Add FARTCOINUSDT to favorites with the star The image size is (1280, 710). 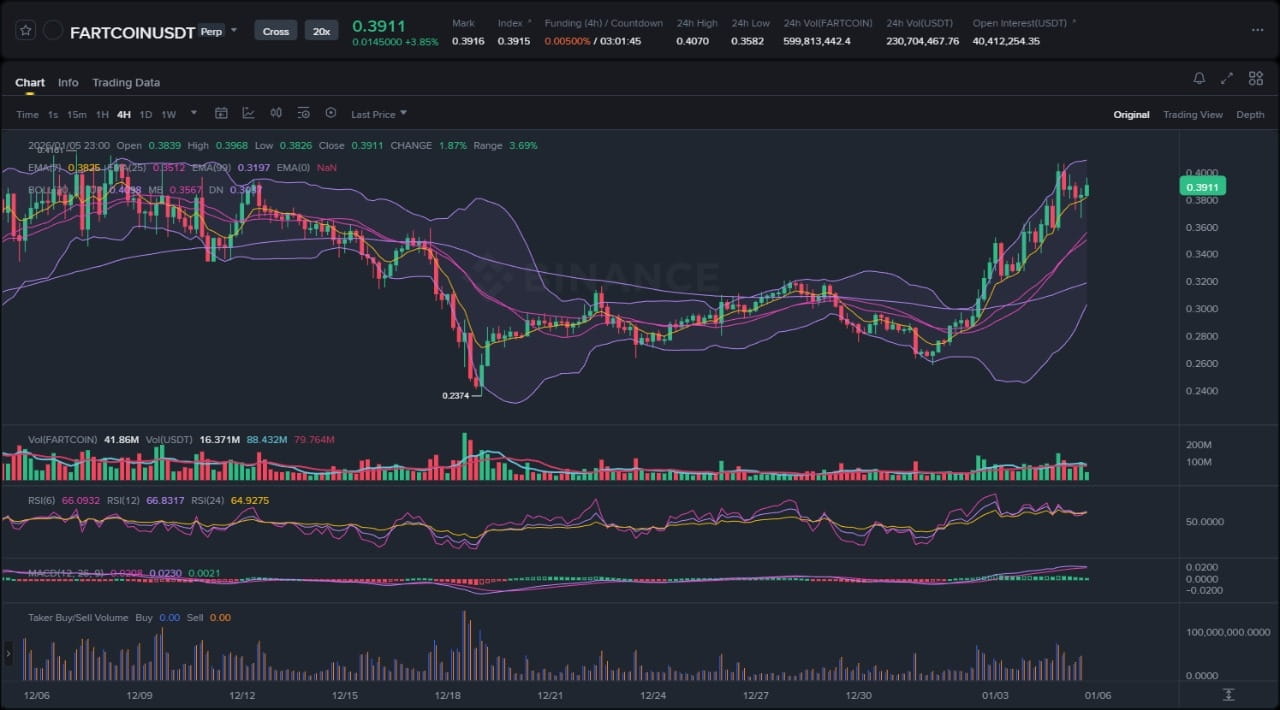click(26, 31)
